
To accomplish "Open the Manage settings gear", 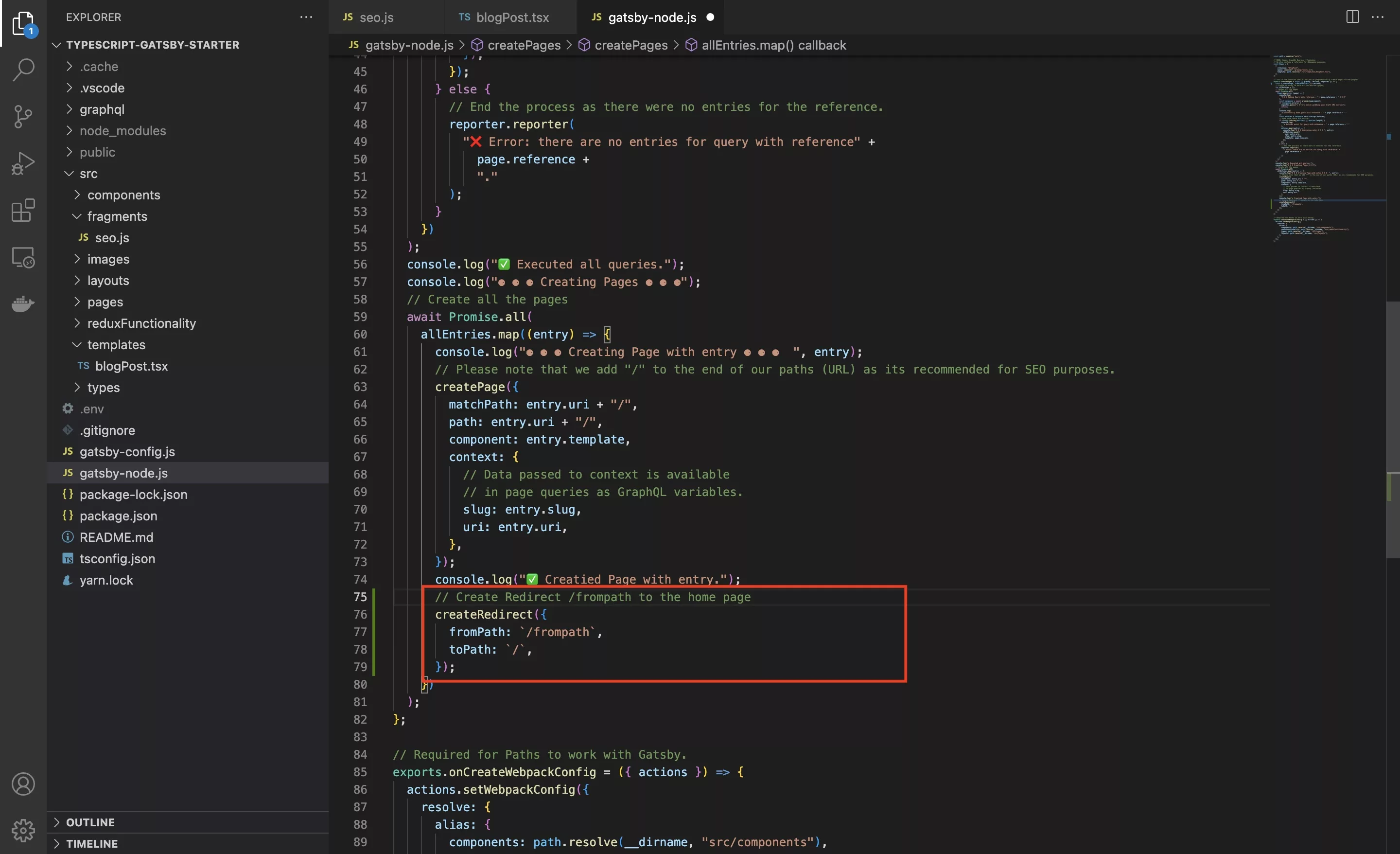I will tap(23, 830).
